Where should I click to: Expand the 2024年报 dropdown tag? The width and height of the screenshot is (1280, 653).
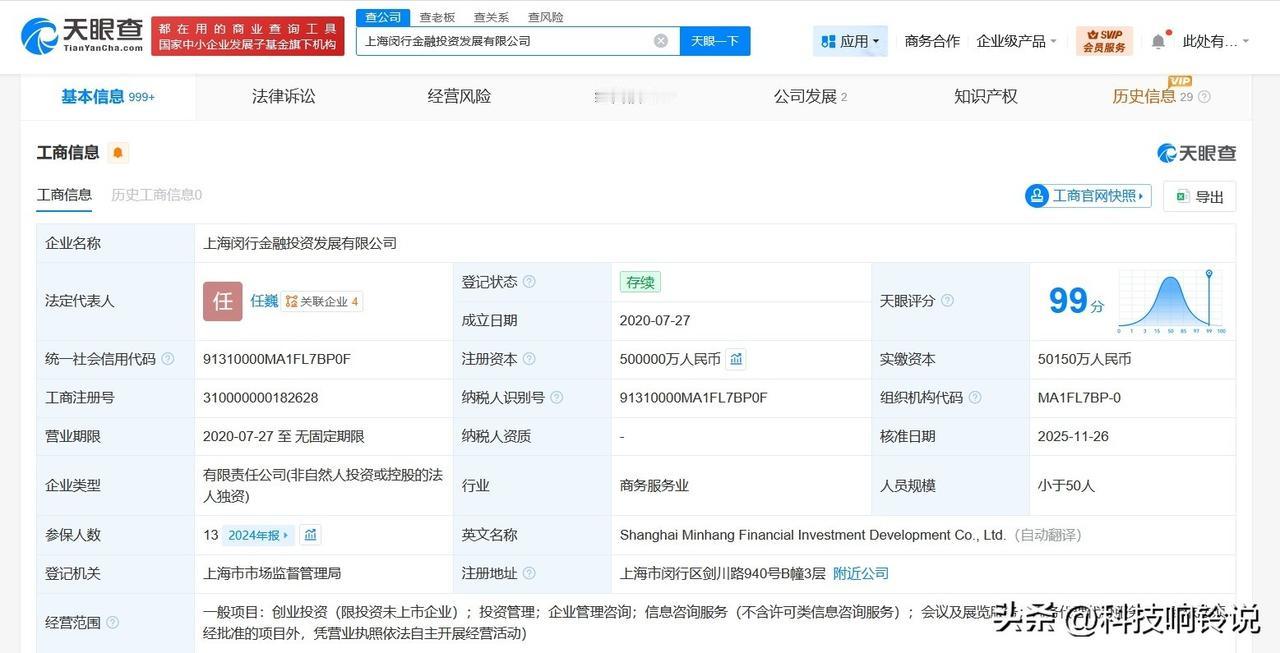click(x=258, y=535)
